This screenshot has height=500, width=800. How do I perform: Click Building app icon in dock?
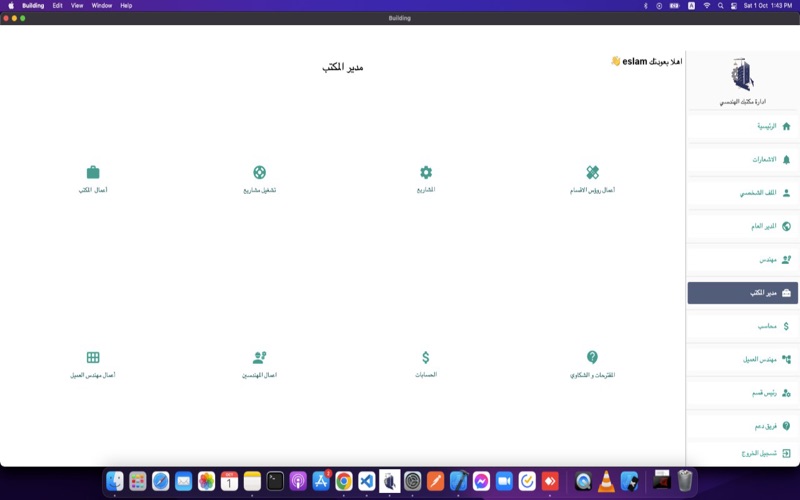point(390,481)
